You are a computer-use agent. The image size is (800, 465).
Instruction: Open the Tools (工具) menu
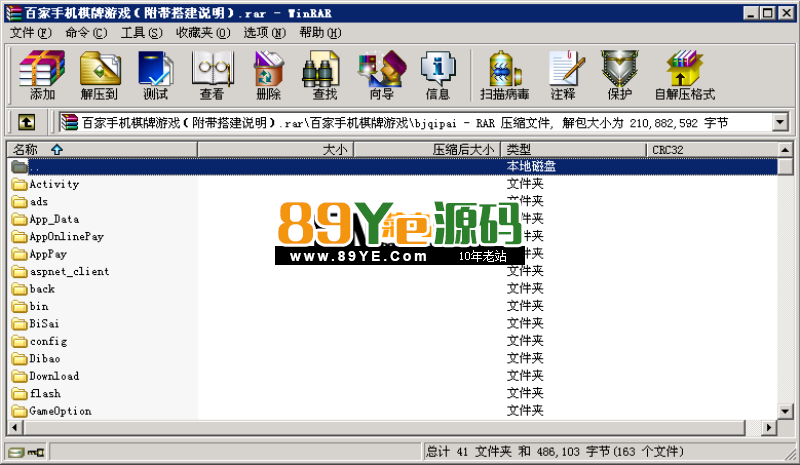(141, 33)
